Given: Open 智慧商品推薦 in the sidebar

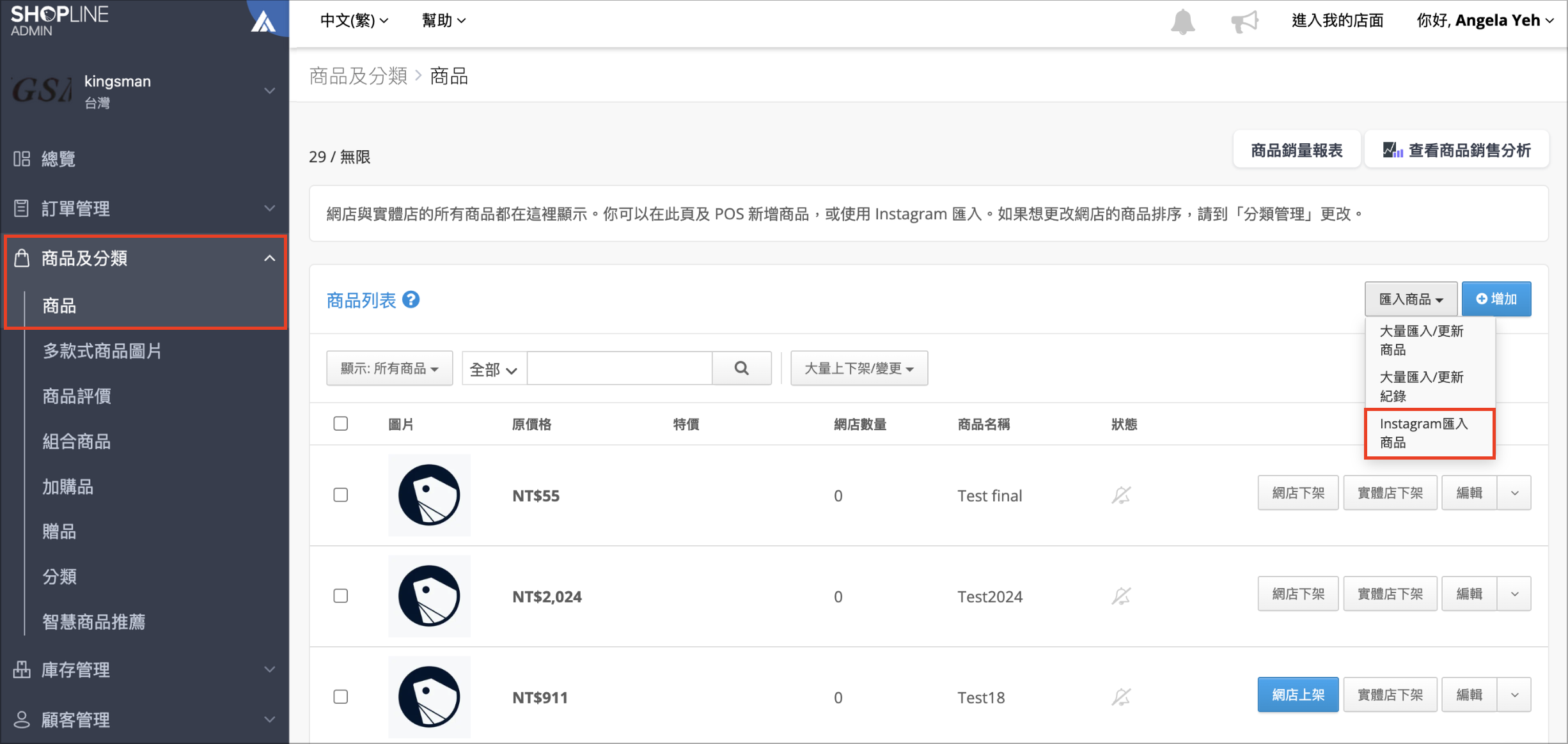Looking at the screenshot, I should [94, 622].
